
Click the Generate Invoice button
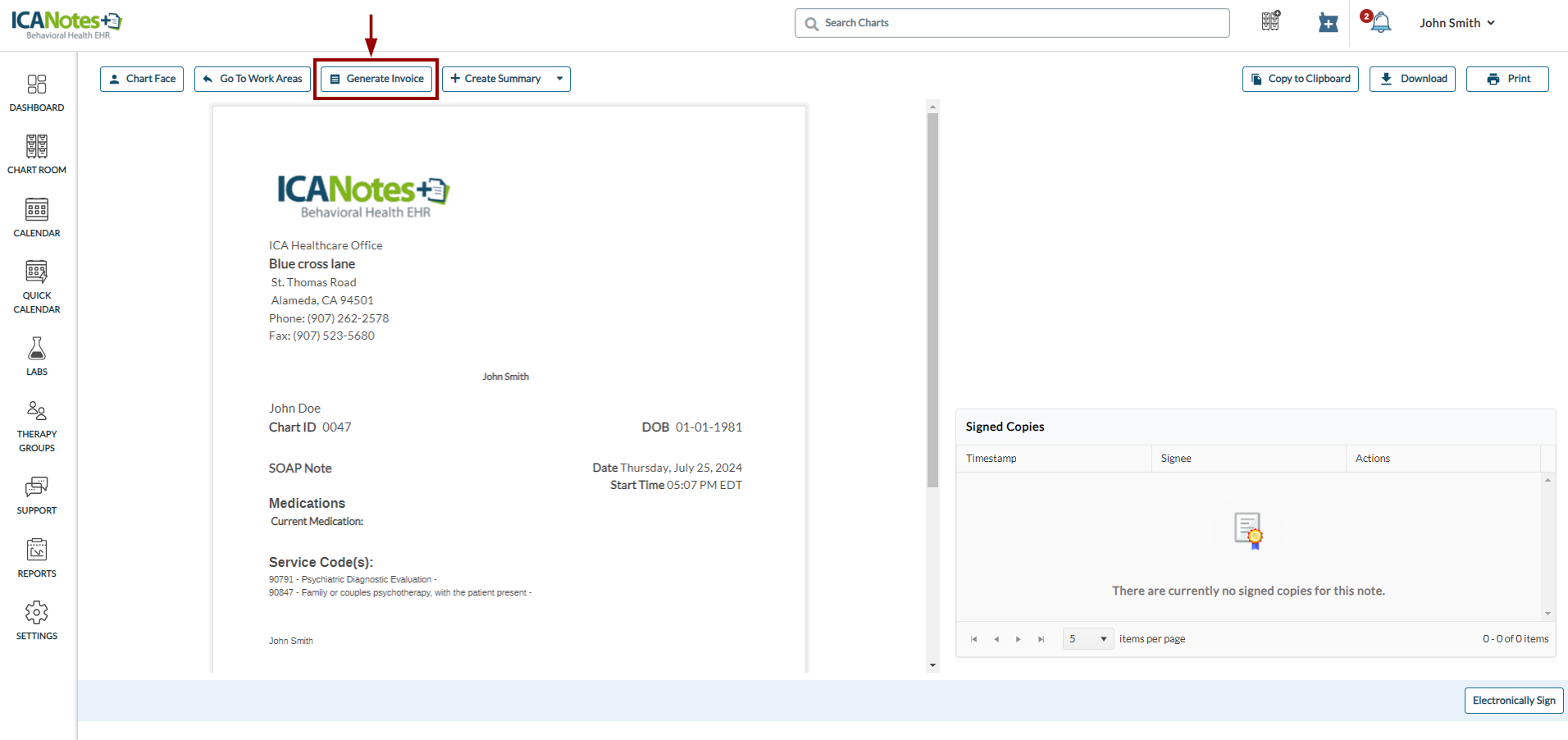pos(376,79)
